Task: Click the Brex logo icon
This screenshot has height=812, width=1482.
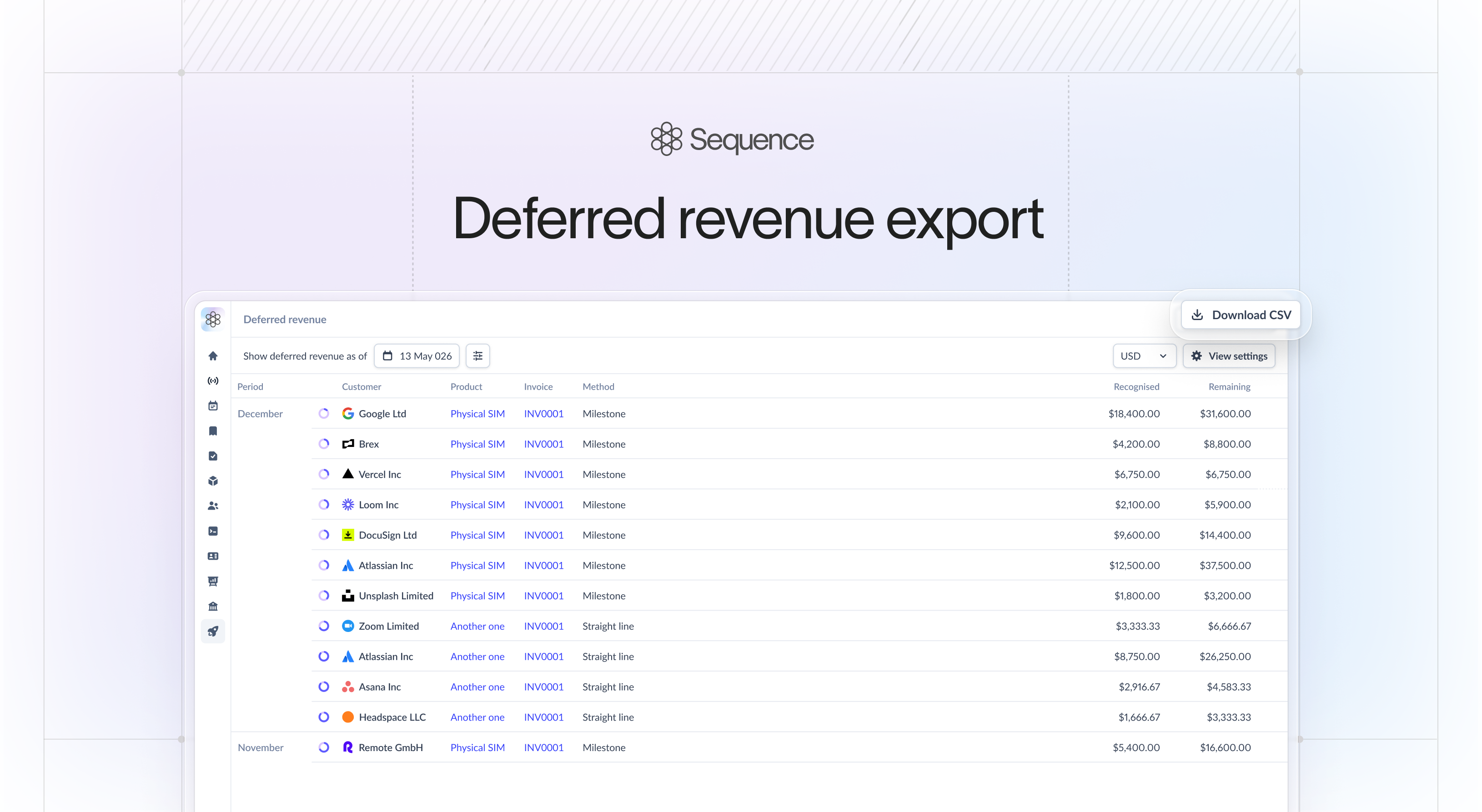Action: 348,444
